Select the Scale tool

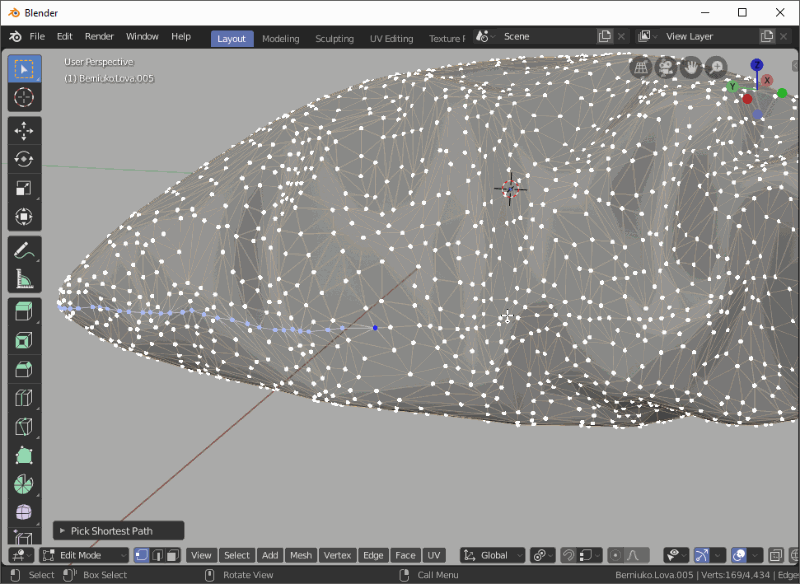pyautogui.click(x=24, y=188)
